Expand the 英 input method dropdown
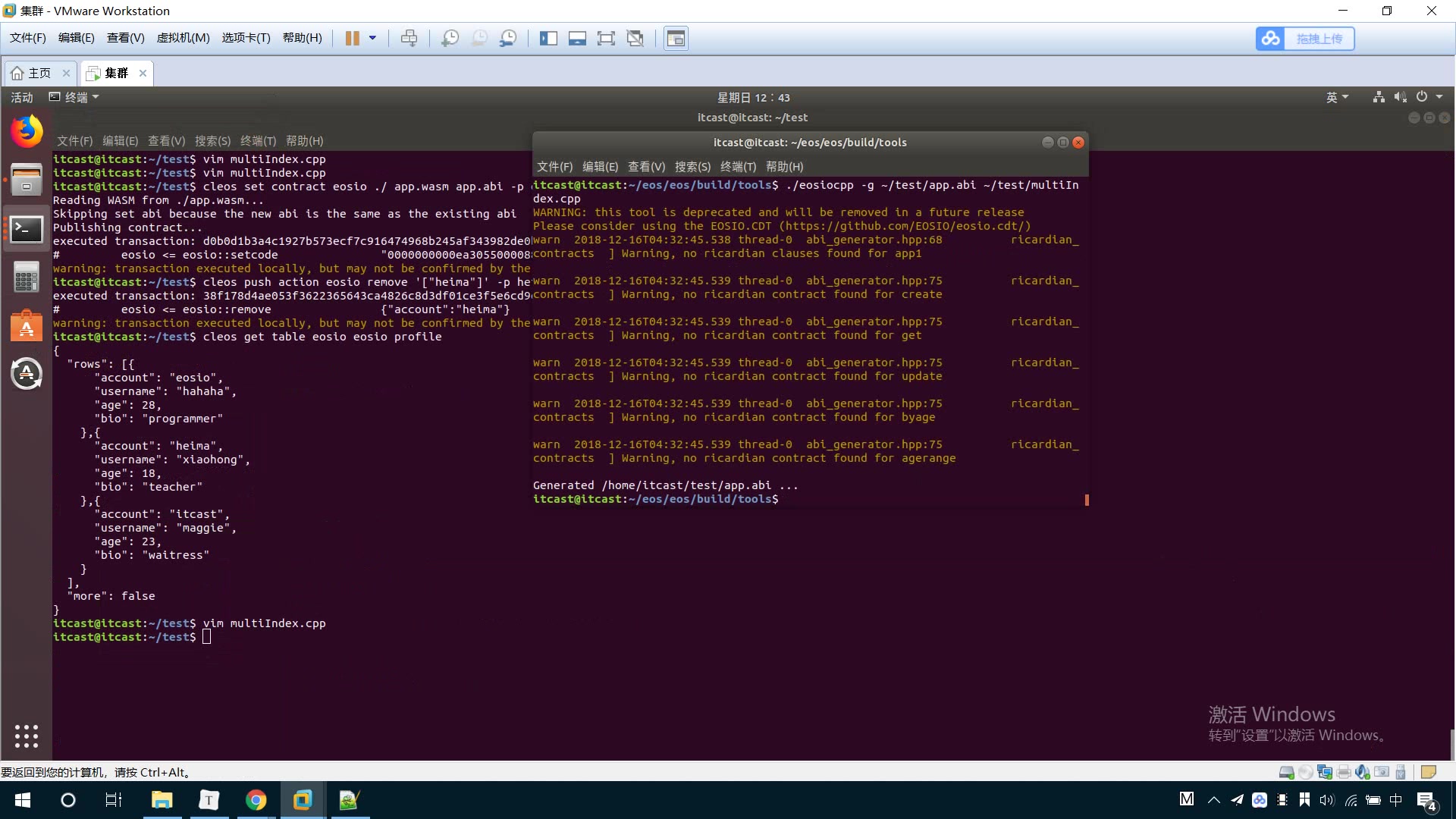The image size is (1456, 819). pos(1337,97)
